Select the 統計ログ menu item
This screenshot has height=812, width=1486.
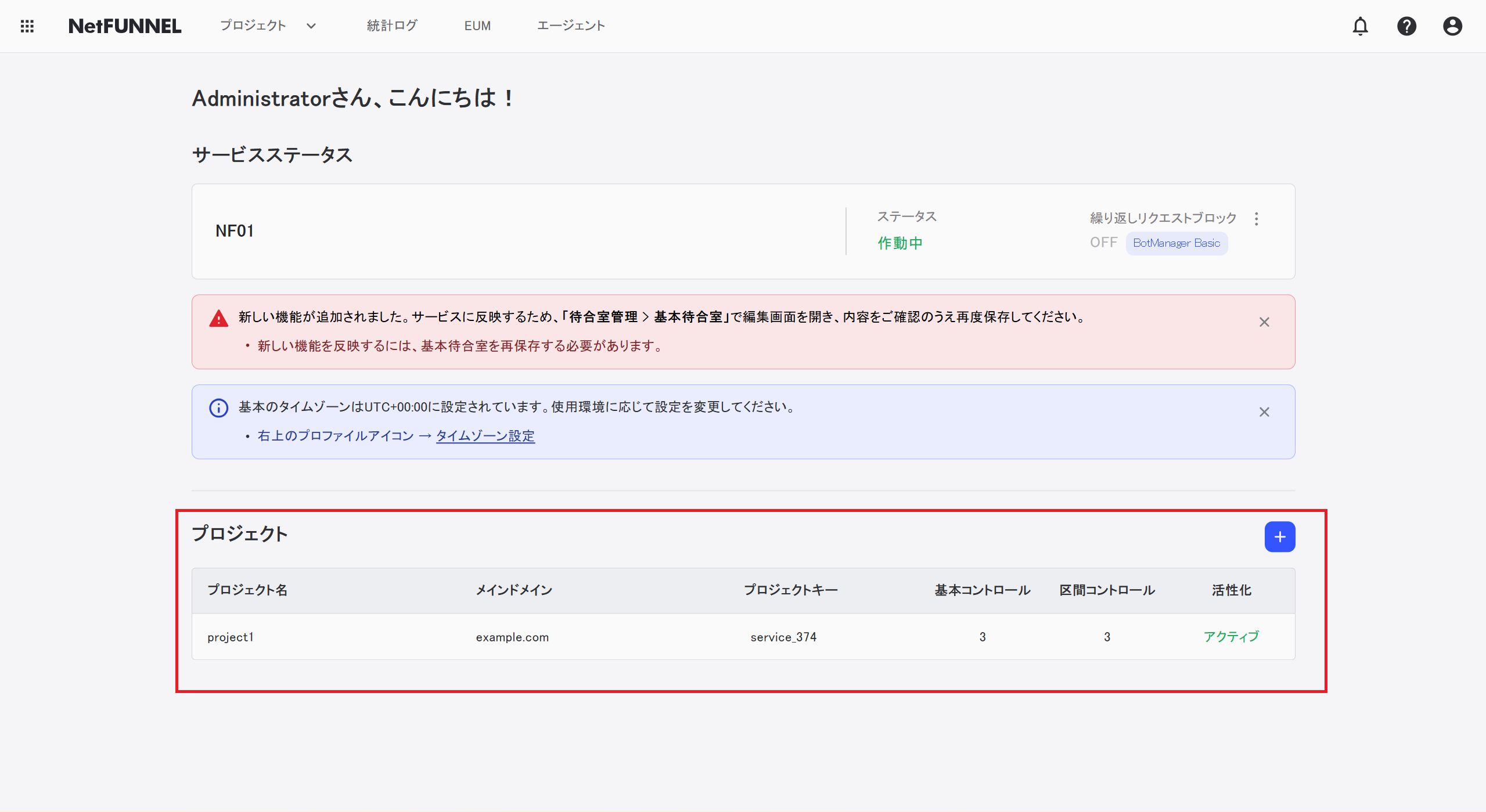[391, 26]
